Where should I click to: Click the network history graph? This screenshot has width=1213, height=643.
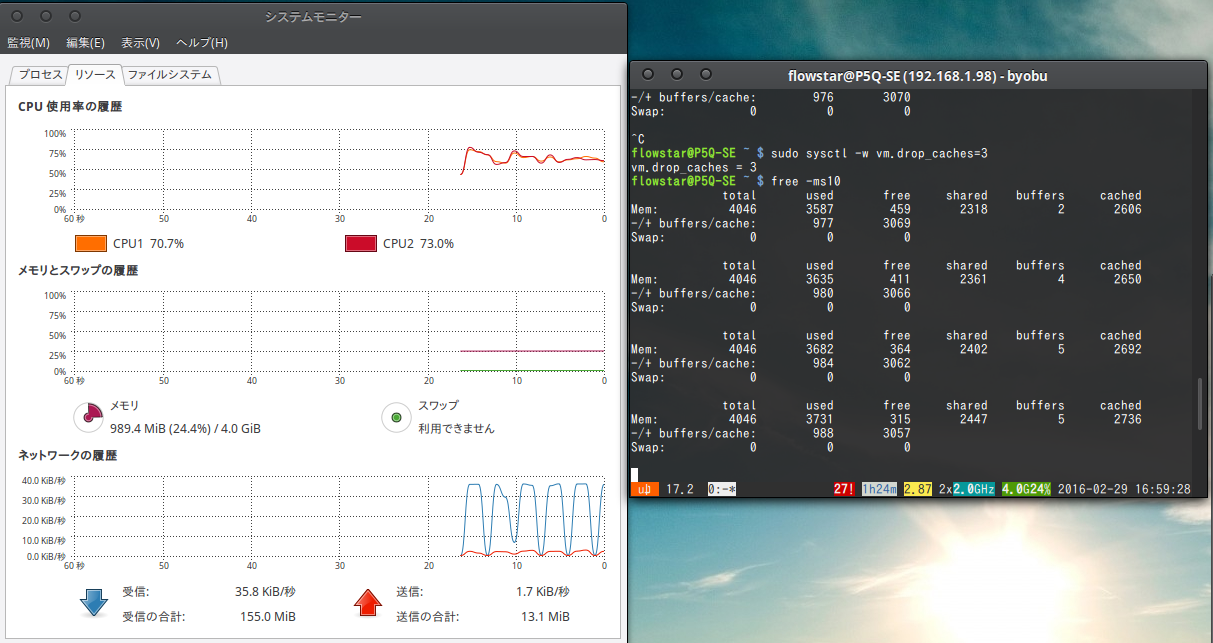point(338,516)
